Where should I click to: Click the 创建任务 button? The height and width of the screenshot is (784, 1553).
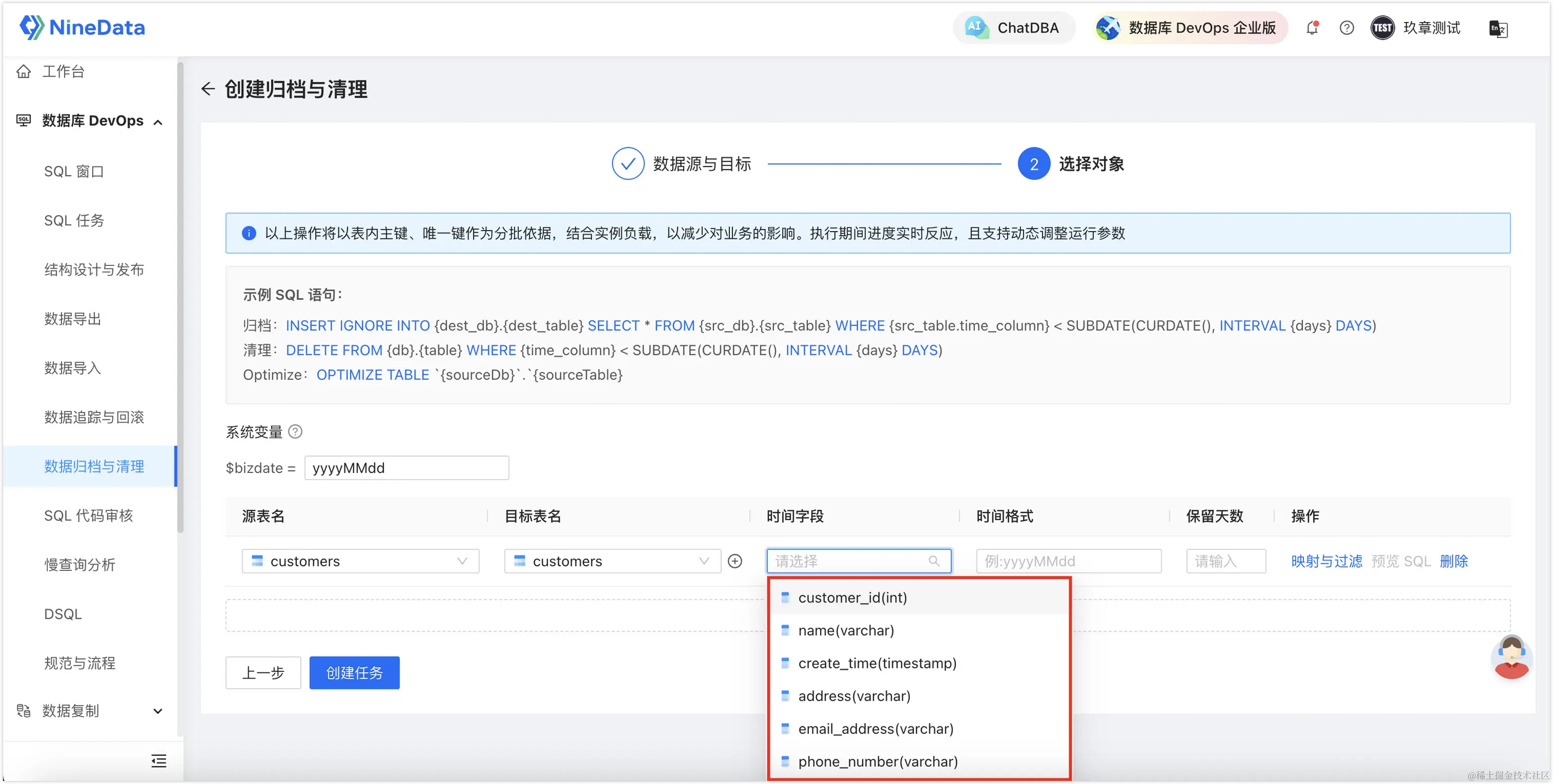(354, 673)
